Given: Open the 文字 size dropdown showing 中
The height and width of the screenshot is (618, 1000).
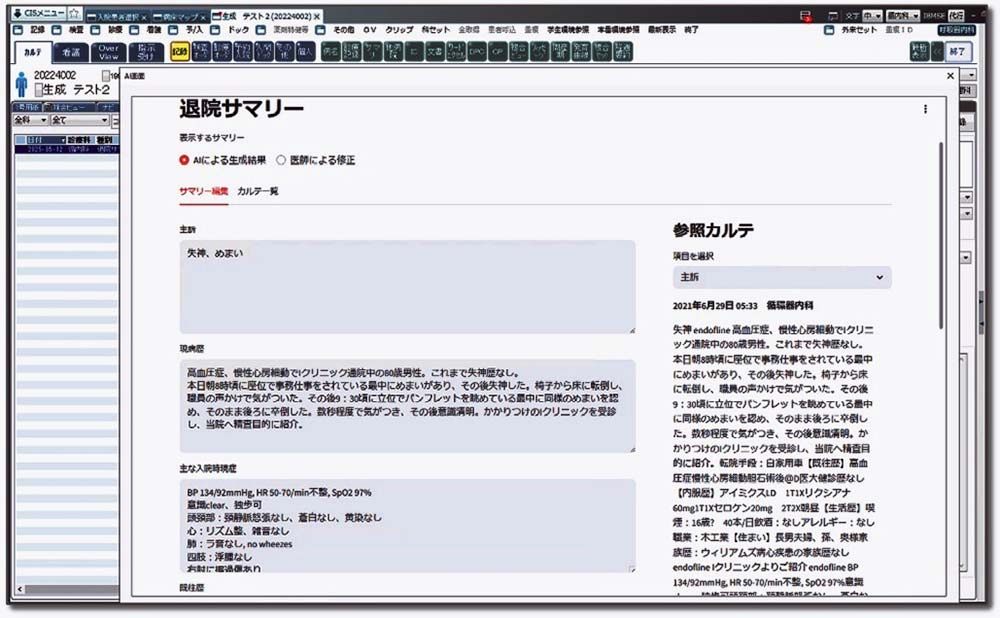Looking at the screenshot, I should pos(872,15).
